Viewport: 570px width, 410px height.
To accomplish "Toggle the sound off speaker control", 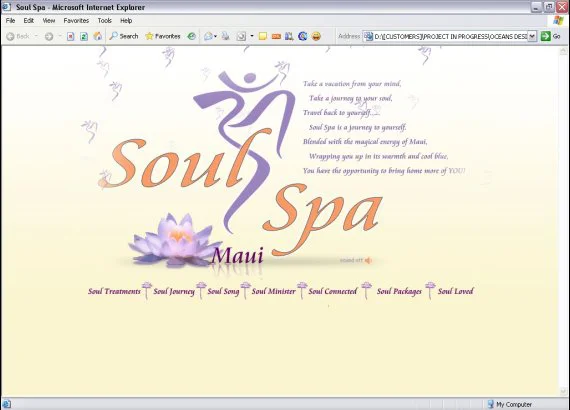I will point(356,260).
